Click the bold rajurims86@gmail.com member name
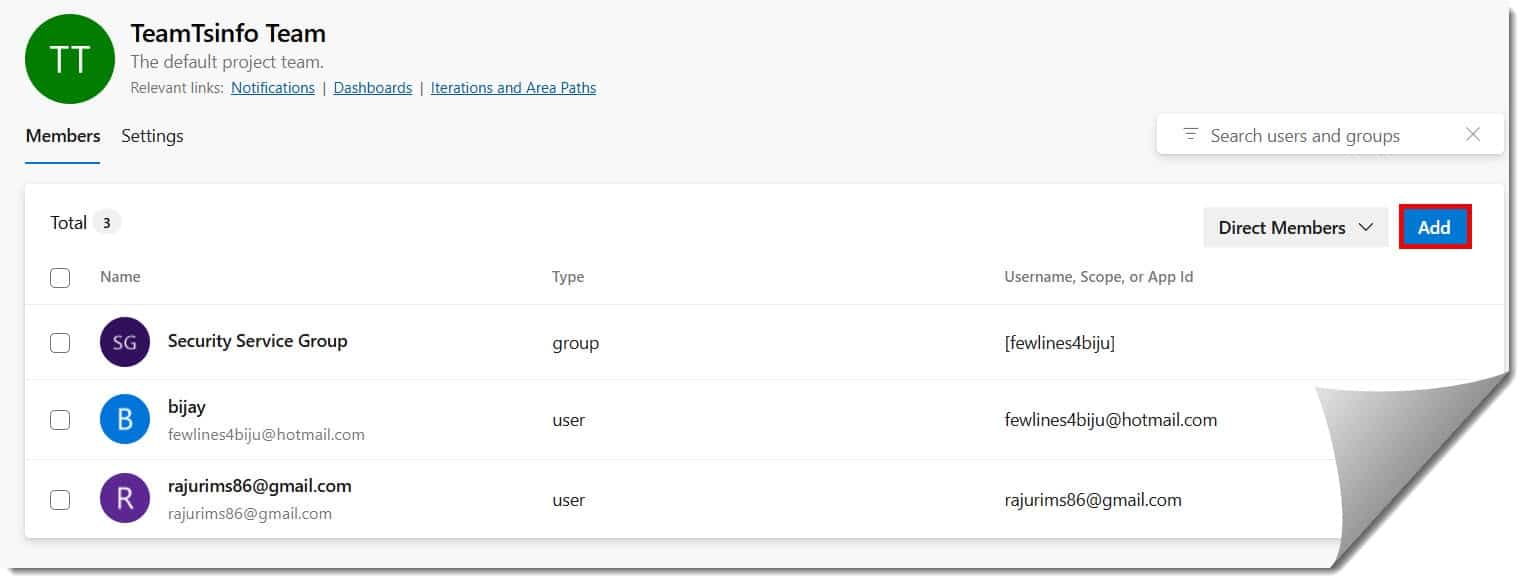Viewport: 1524px width, 583px height. (x=260, y=486)
